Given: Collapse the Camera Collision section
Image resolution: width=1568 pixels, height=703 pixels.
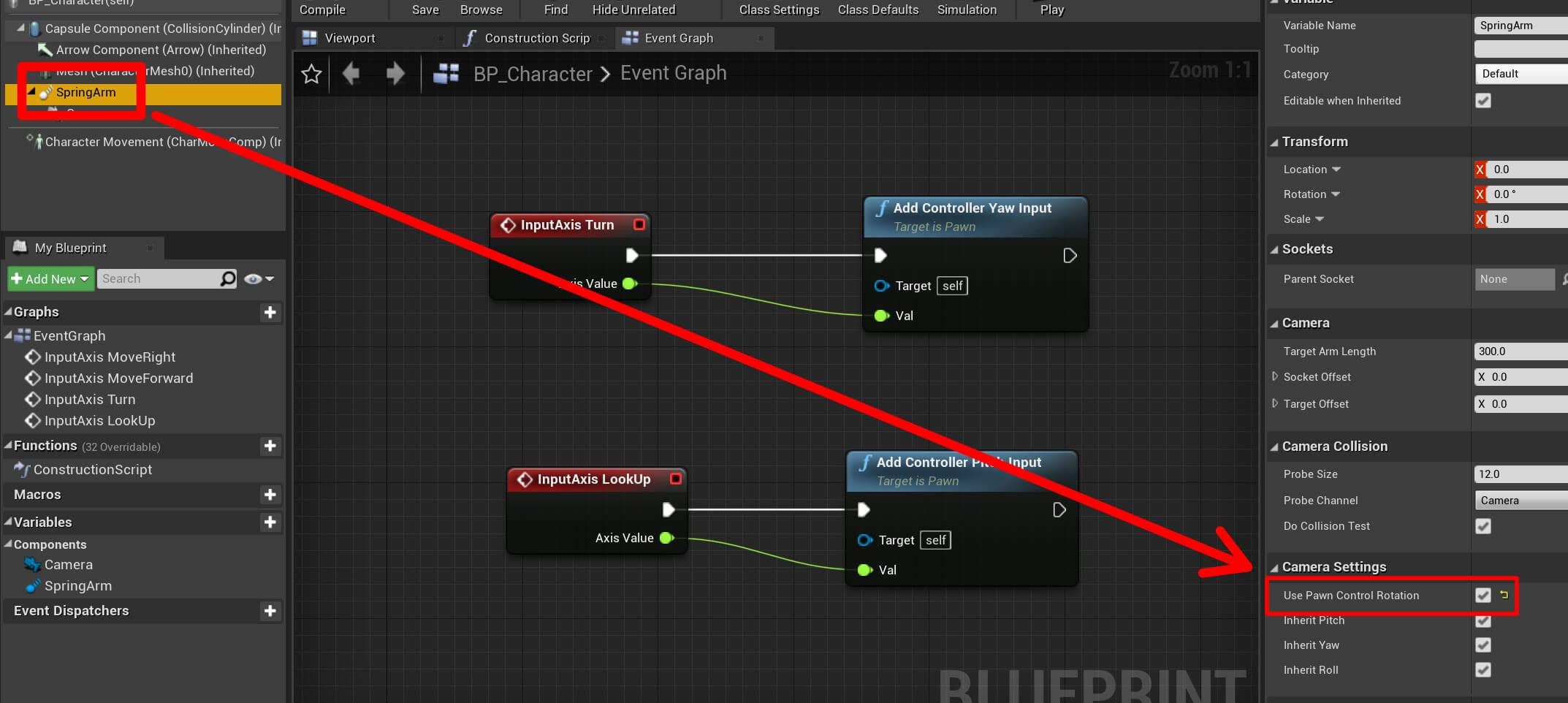Looking at the screenshot, I should (1274, 447).
